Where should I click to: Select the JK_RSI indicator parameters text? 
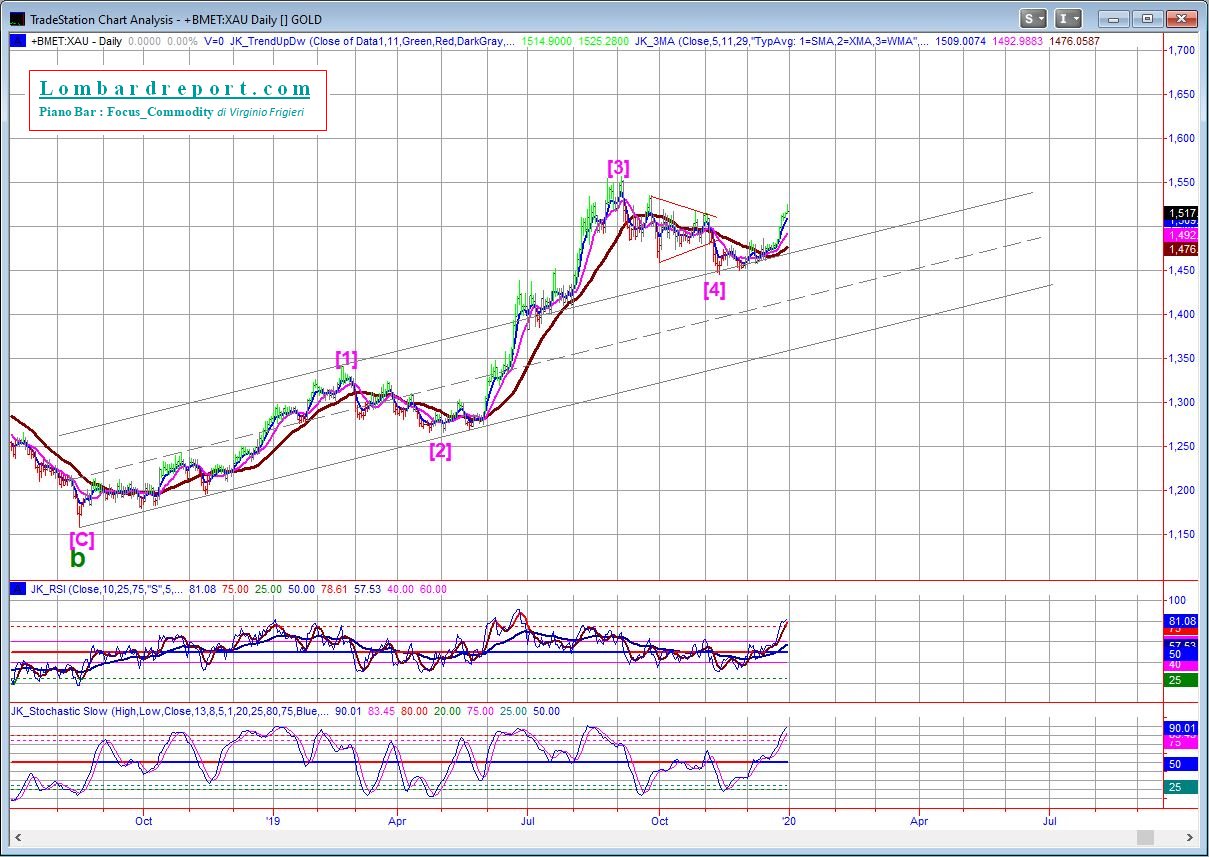point(105,589)
